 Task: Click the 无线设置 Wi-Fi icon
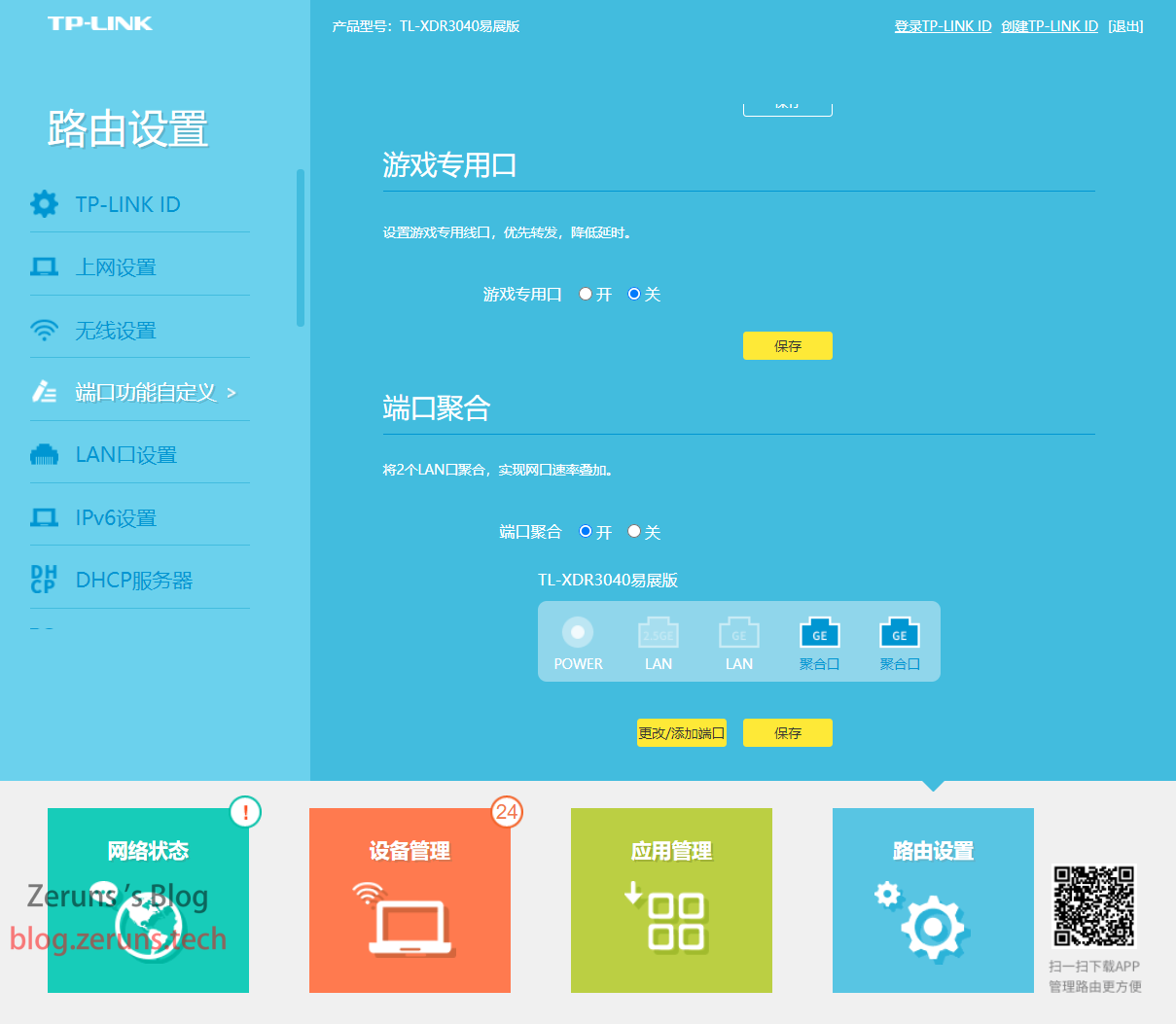(44, 330)
